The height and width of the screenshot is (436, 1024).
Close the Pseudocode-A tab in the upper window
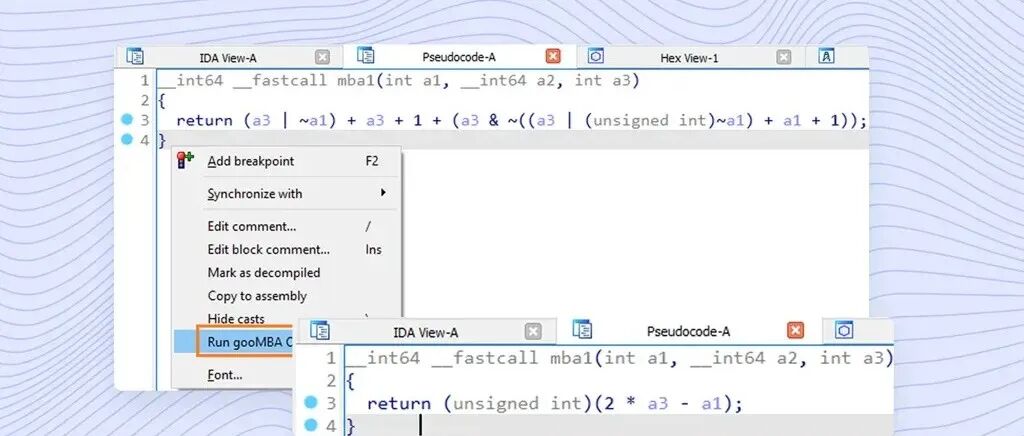(553, 57)
